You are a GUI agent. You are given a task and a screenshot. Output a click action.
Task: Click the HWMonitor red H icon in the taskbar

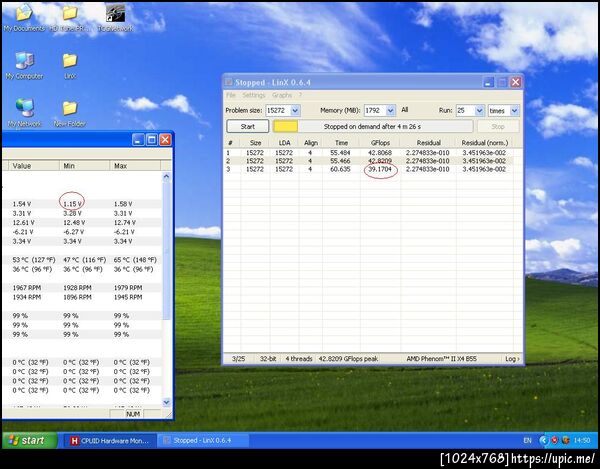pyautogui.click(x=74, y=441)
